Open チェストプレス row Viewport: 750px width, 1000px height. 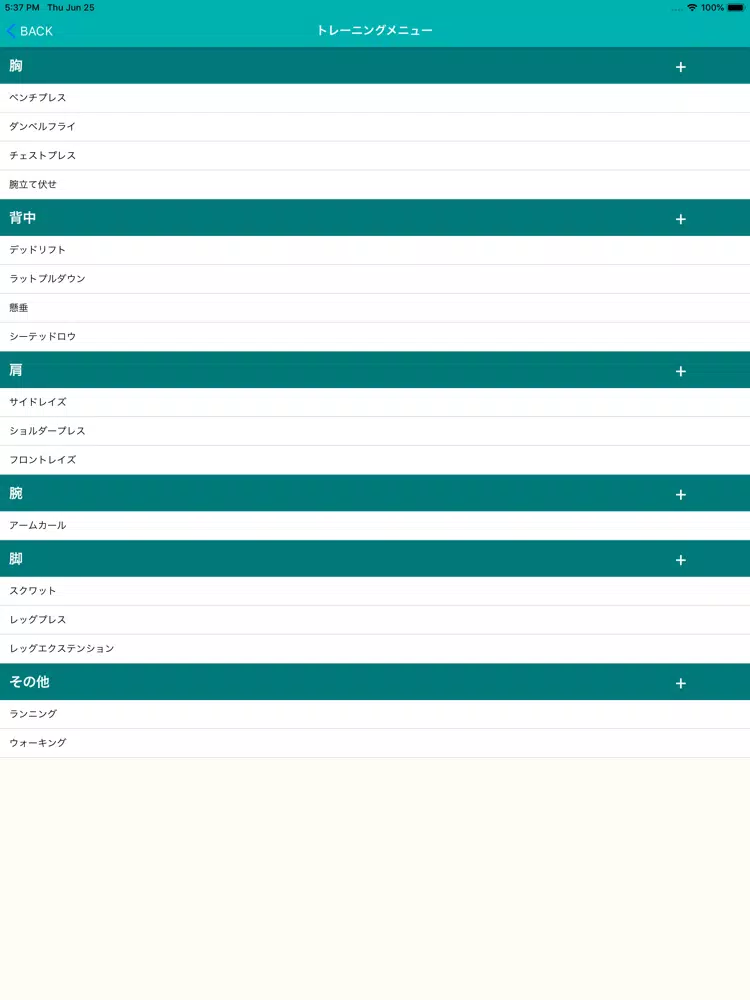point(375,155)
